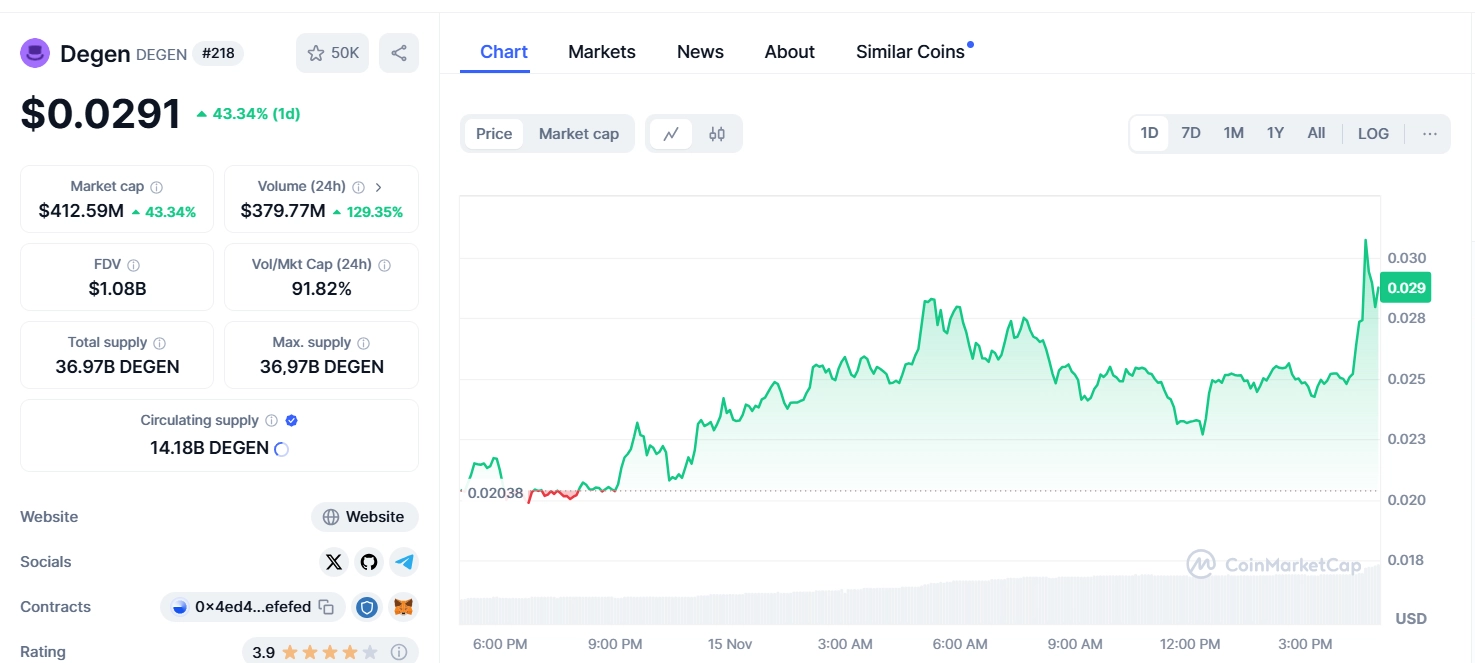1475x663 pixels.
Task: Star DEGEN to add to watchlist
Action: tap(316, 52)
